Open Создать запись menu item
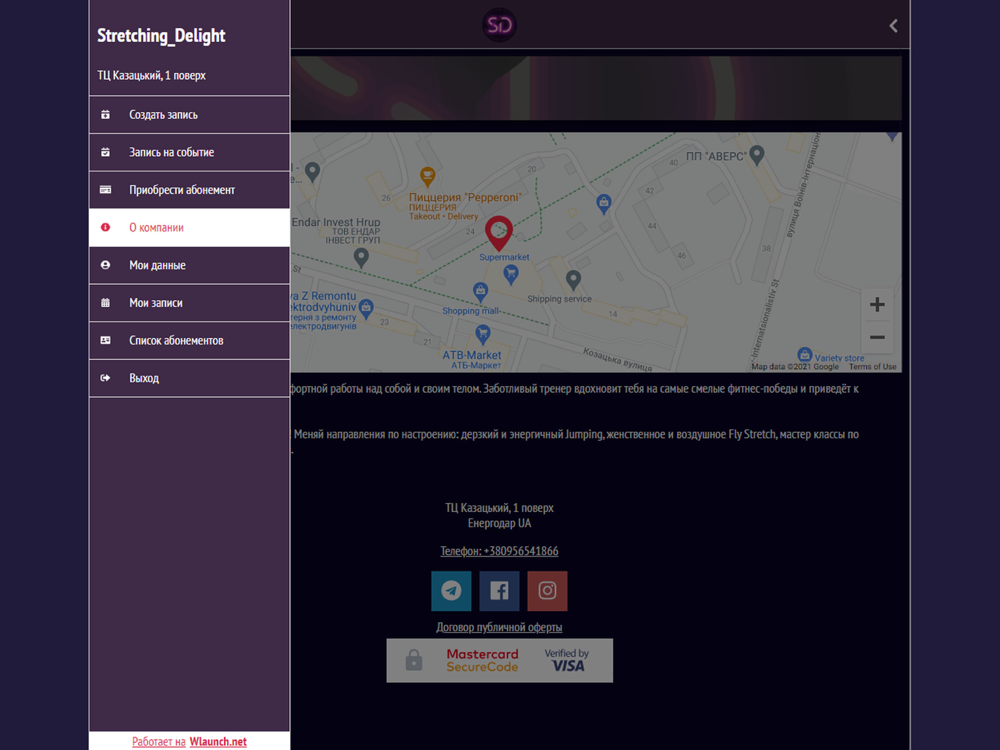1000x750 pixels. [x=189, y=115]
